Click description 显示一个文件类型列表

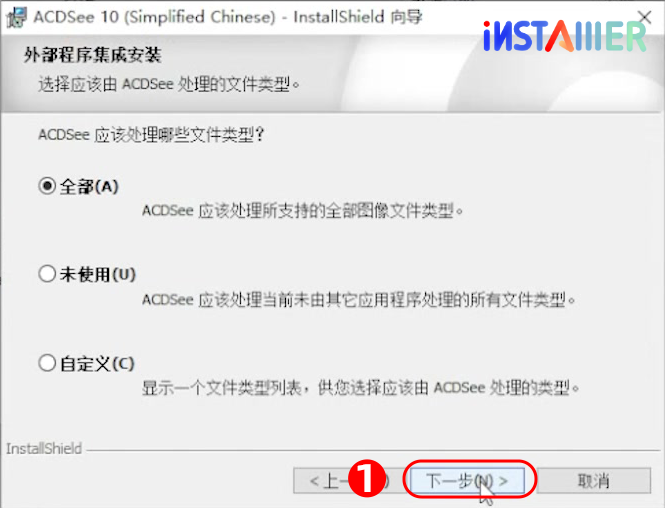[x=360, y=387]
